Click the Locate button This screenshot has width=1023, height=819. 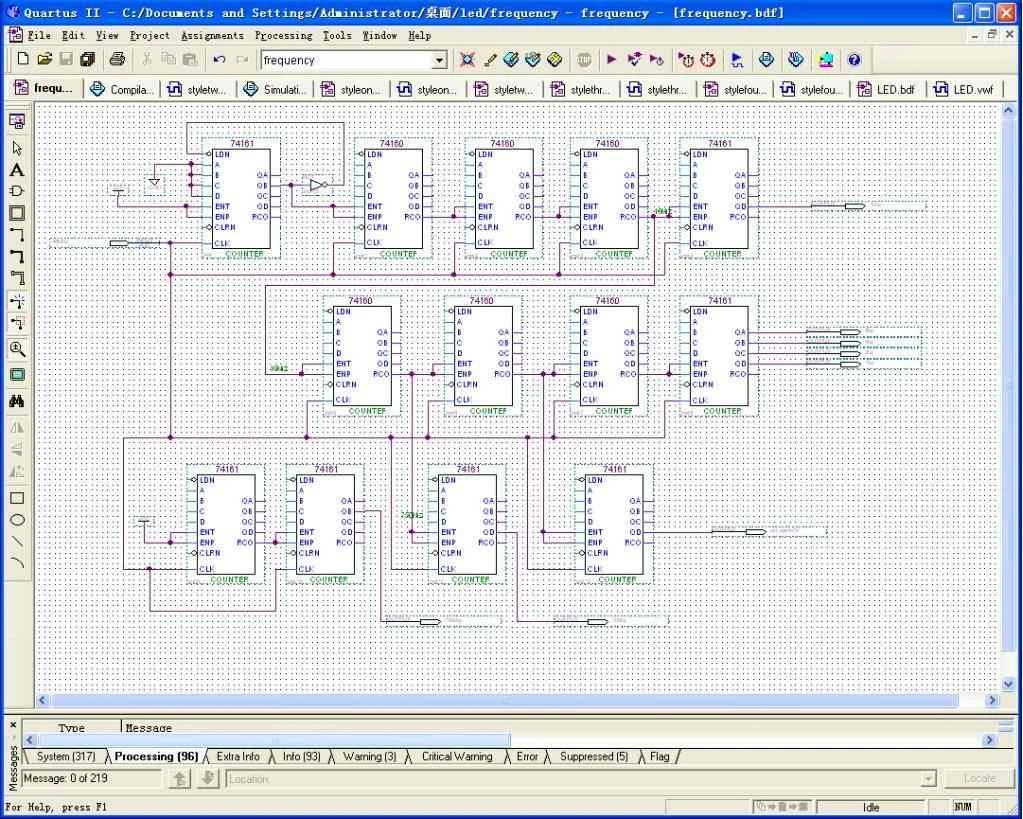tap(979, 779)
